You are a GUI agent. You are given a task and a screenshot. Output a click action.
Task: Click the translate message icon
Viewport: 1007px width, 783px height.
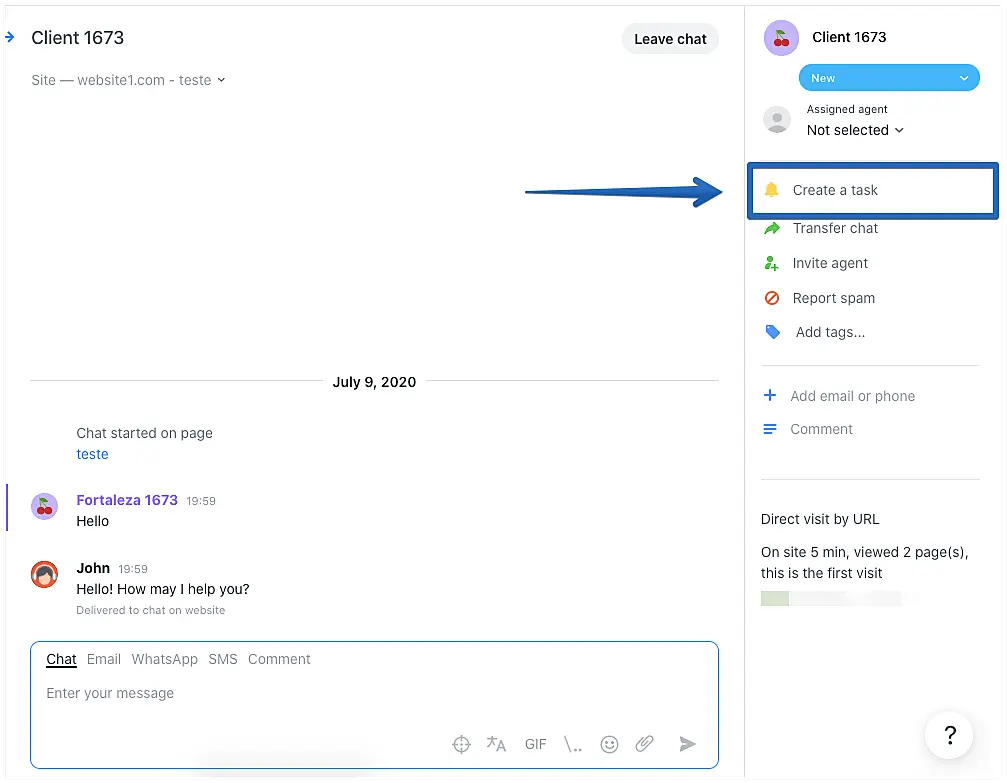496,744
